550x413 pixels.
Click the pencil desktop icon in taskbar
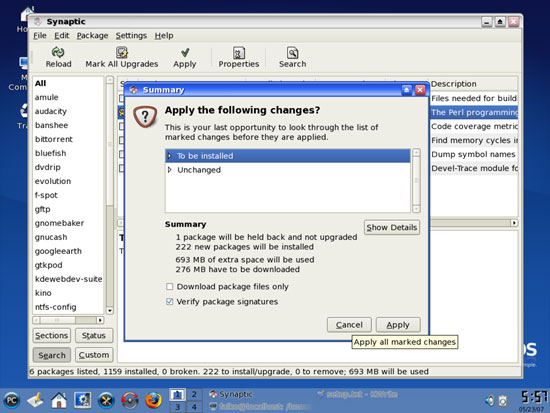pyautogui.click(x=35, y=400)
